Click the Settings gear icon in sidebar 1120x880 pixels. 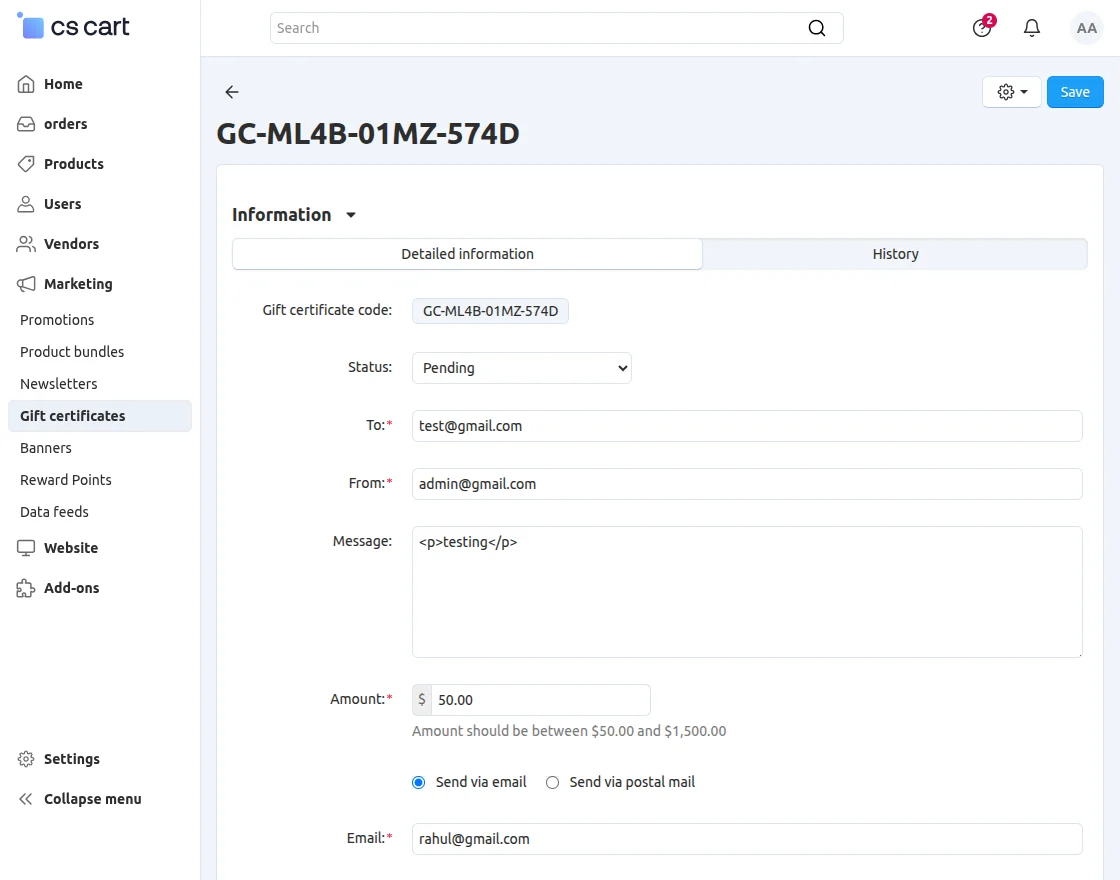point(26,759)
